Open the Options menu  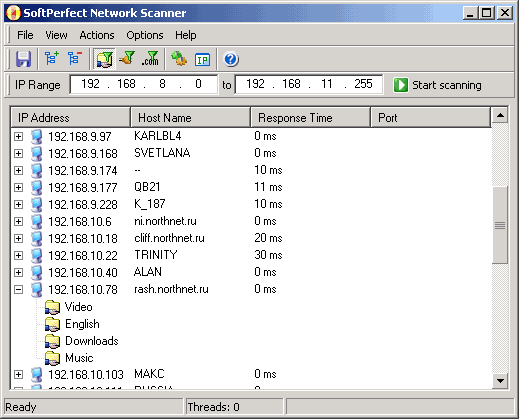145,35
